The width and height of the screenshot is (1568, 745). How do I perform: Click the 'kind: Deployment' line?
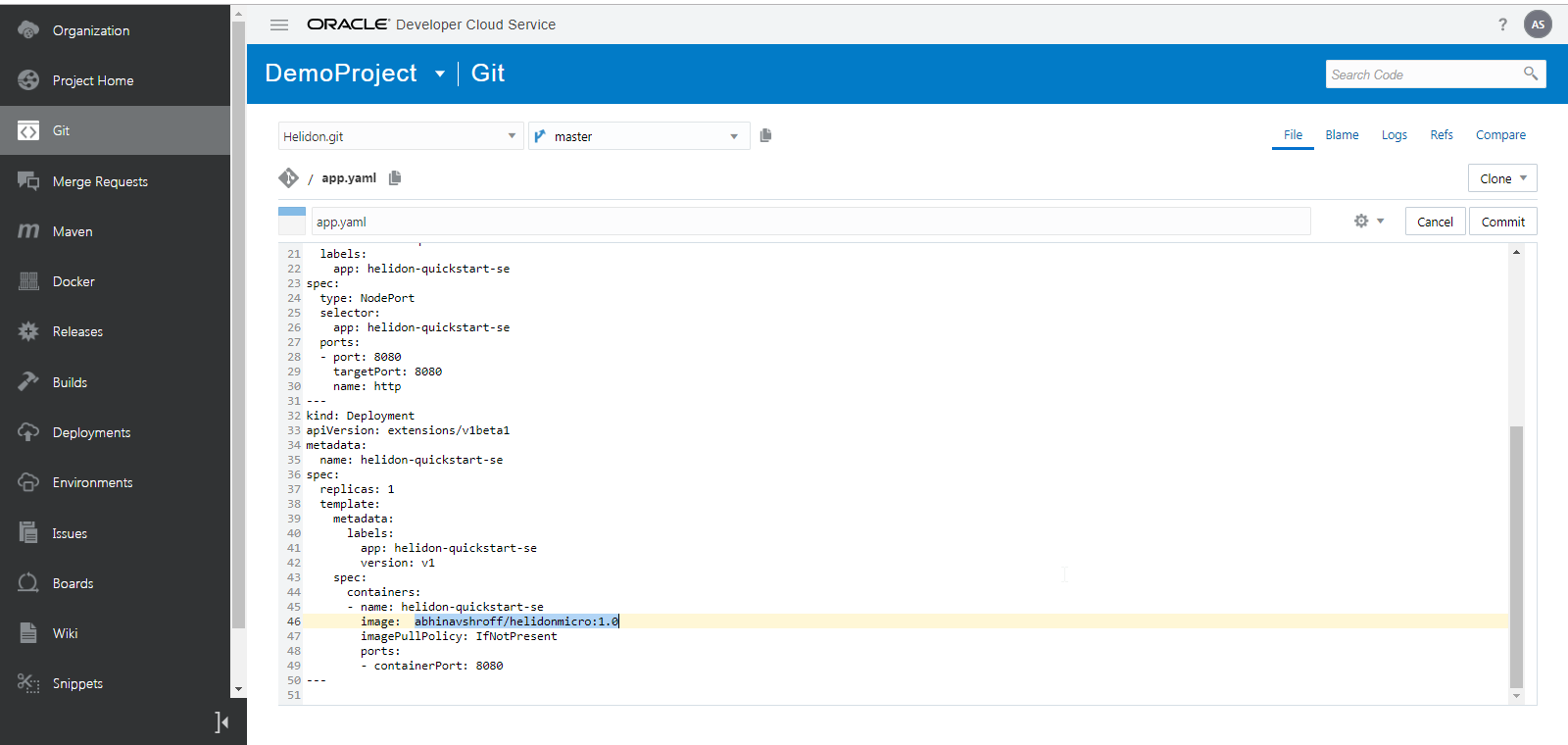pos(360,416)
